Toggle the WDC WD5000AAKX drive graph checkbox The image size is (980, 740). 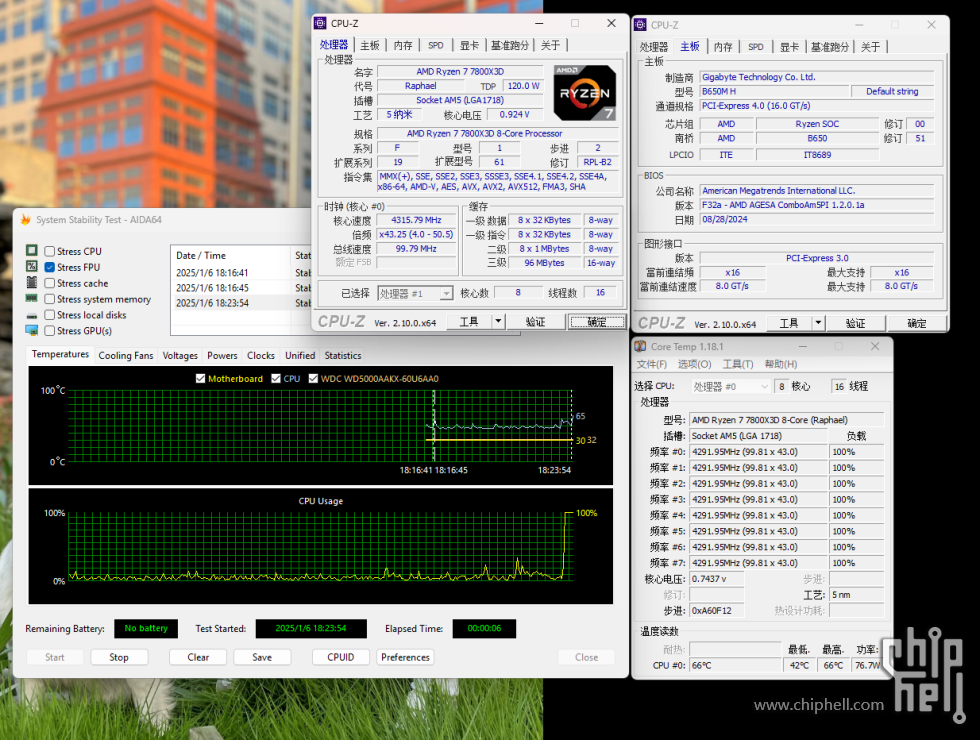313,379
